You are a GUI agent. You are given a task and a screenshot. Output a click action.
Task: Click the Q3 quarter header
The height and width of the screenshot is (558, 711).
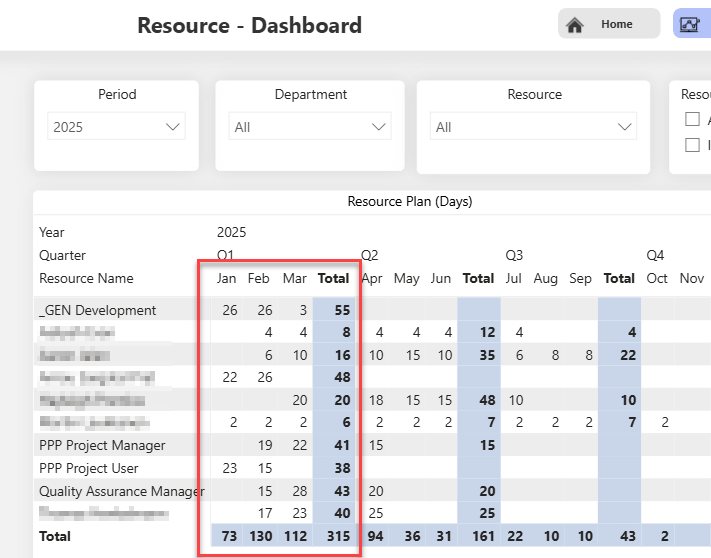pyautogui.click(x=514, y=255)
